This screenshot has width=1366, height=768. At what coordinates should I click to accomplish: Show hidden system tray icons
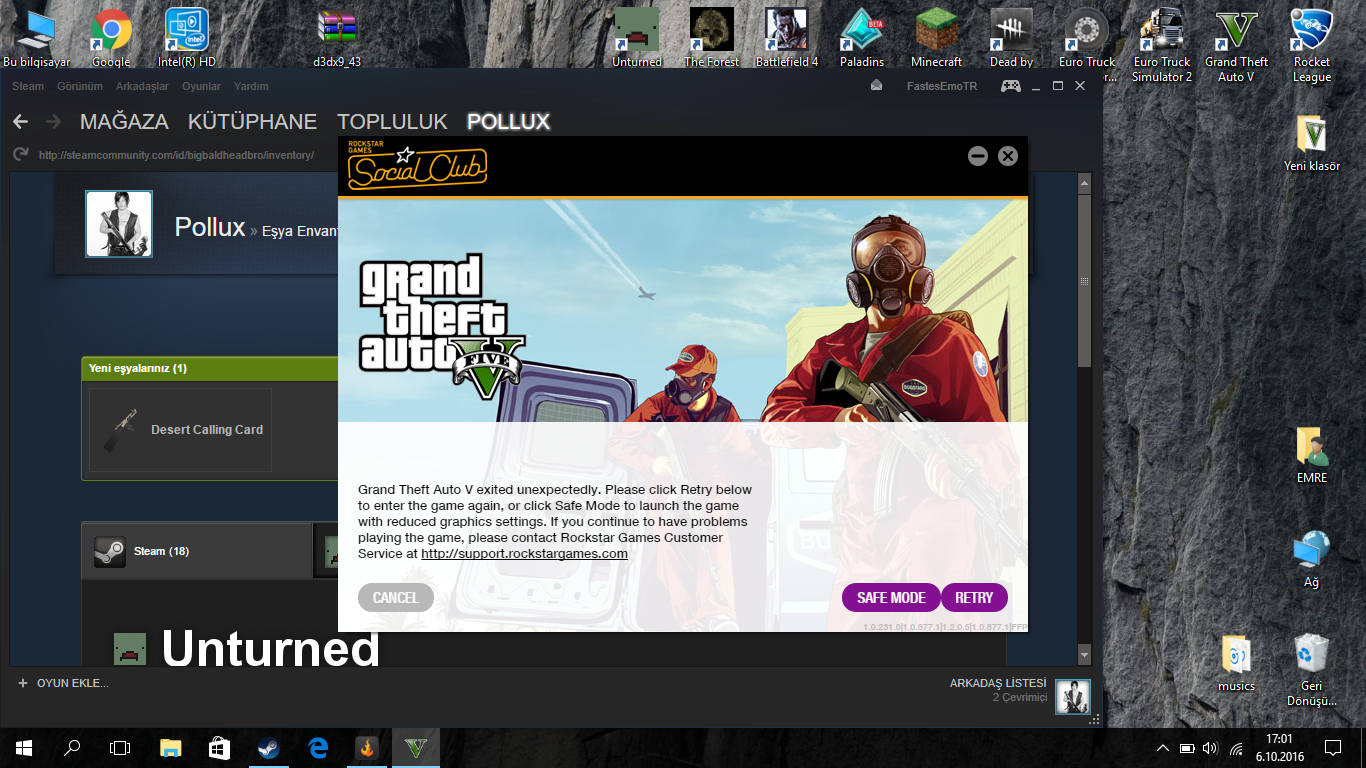1162,748
